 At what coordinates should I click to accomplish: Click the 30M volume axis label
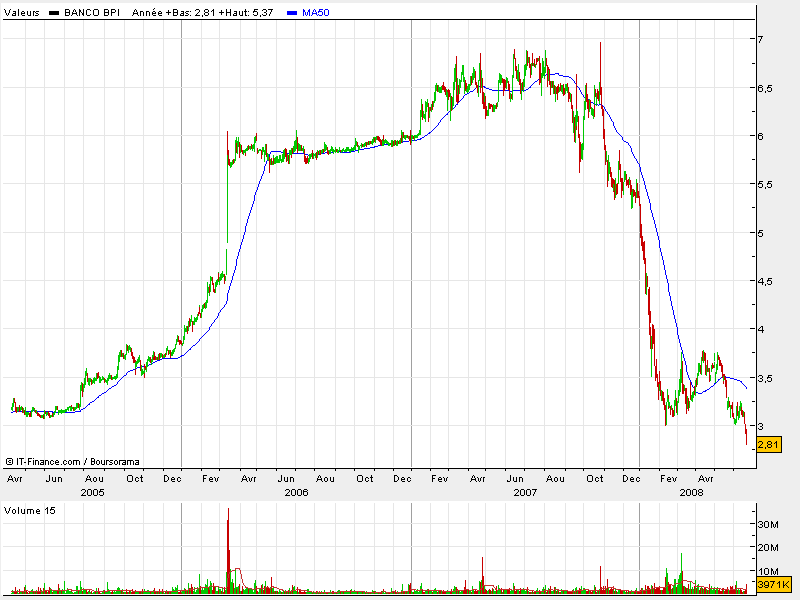click(768, 524)
